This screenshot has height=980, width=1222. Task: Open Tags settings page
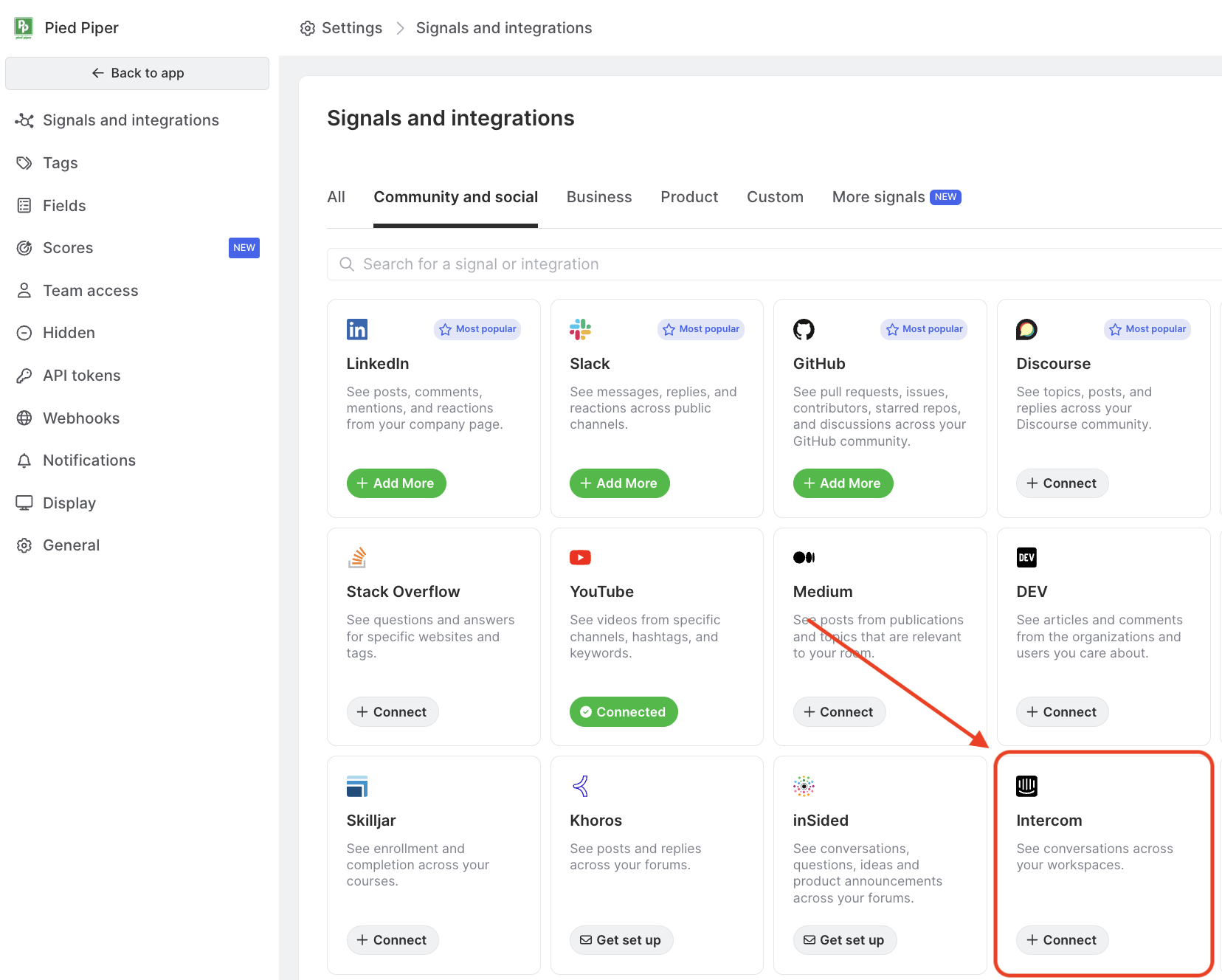pos(61,163)
